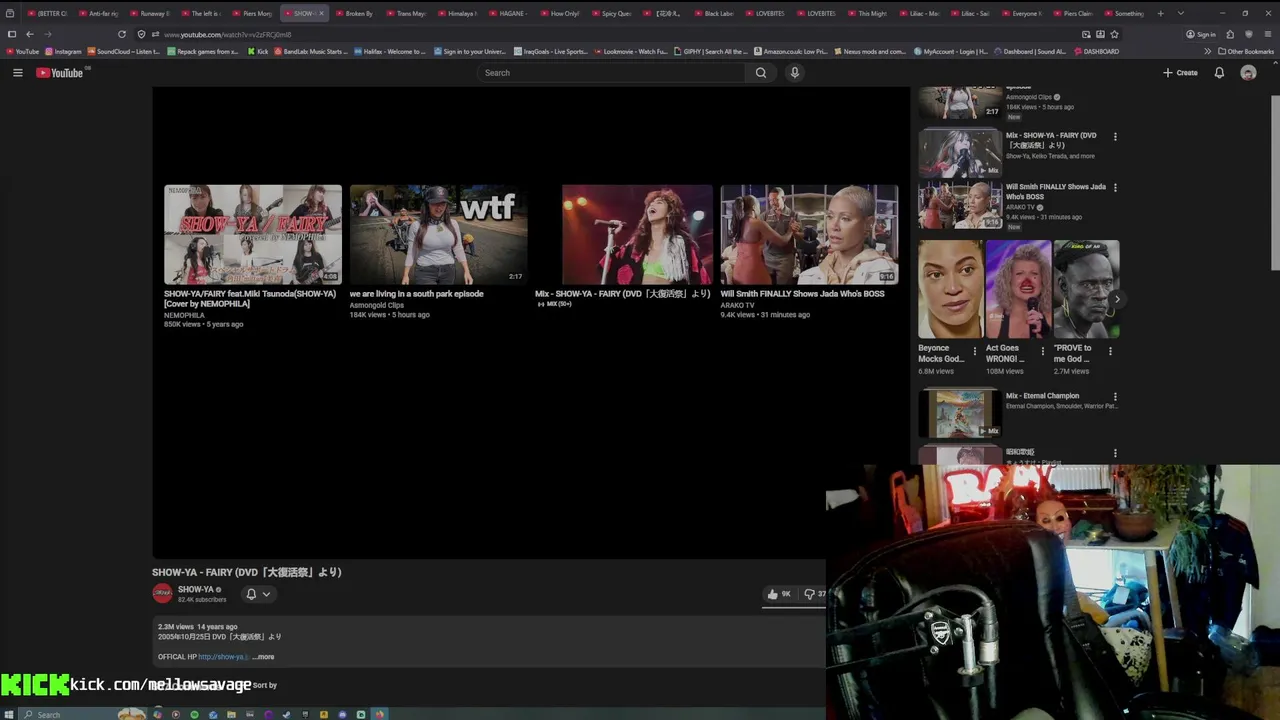
Task: Show the next Shorts with the right chevron
Action: point(1117,299)
